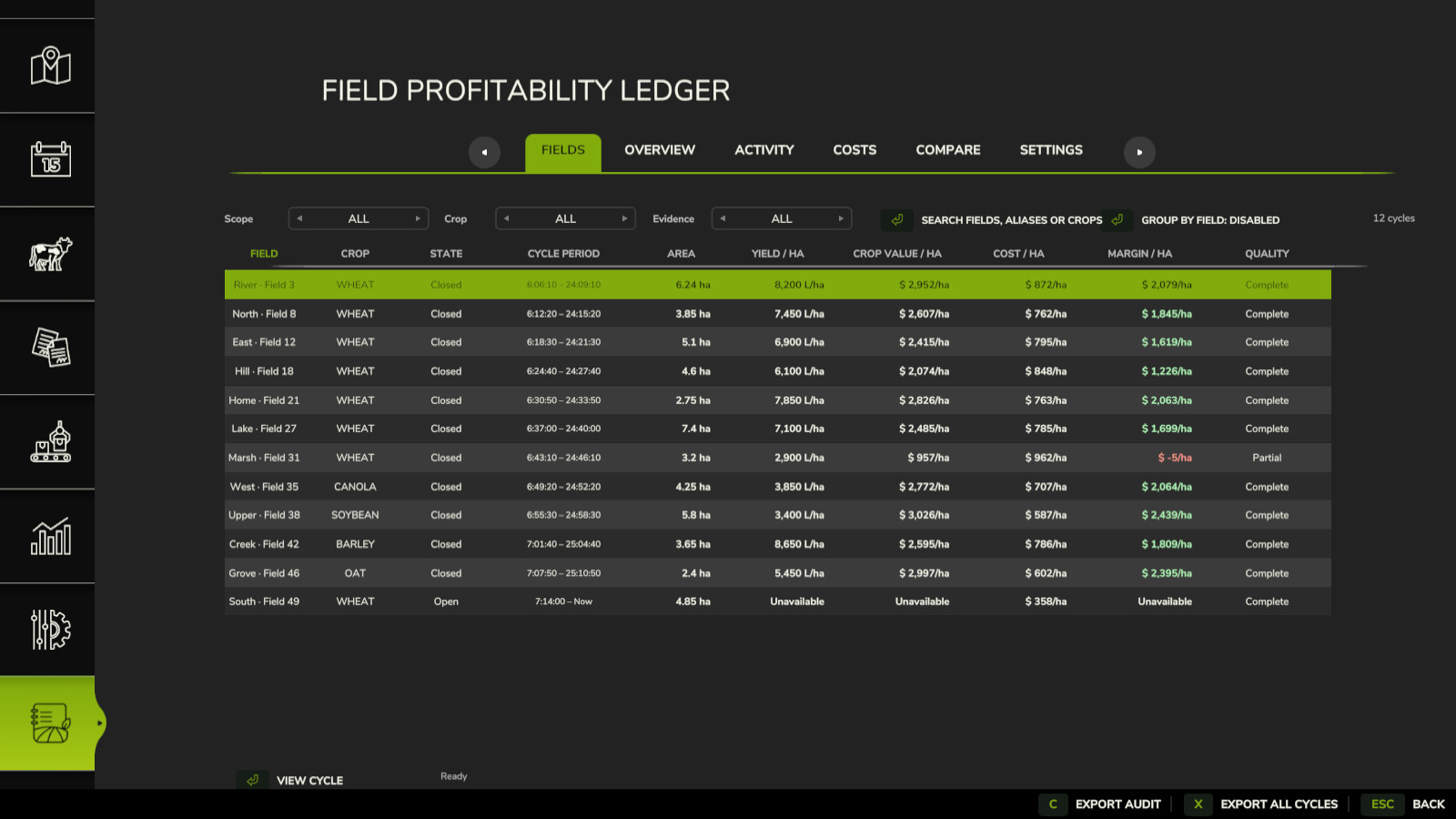Select the Hill · Field 18 row
Image resolution: width=1456 pixels, height=819 pixels.
(x=778, y=371)
